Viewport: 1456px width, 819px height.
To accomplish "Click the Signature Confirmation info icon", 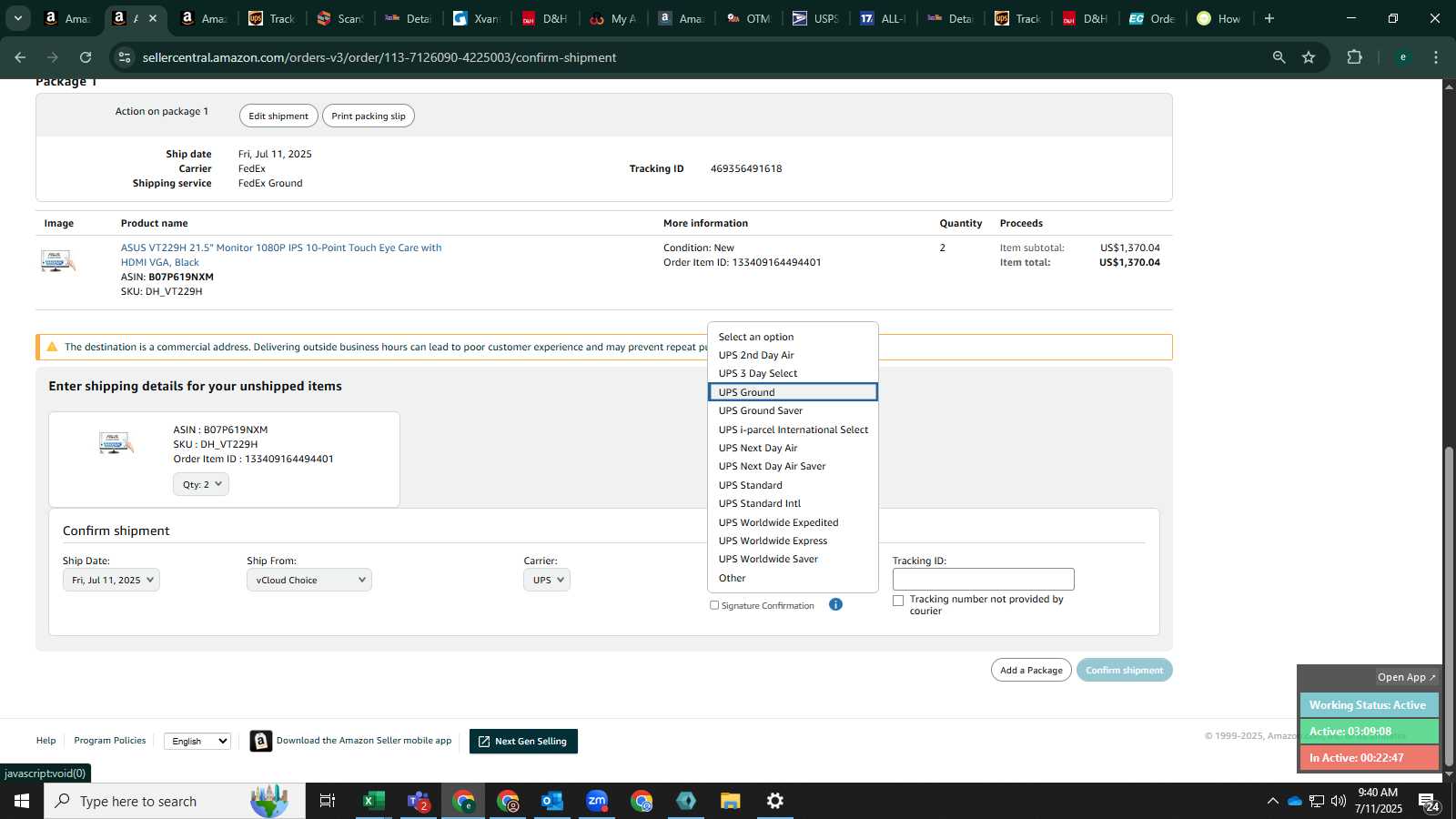I will pos(835,604).
